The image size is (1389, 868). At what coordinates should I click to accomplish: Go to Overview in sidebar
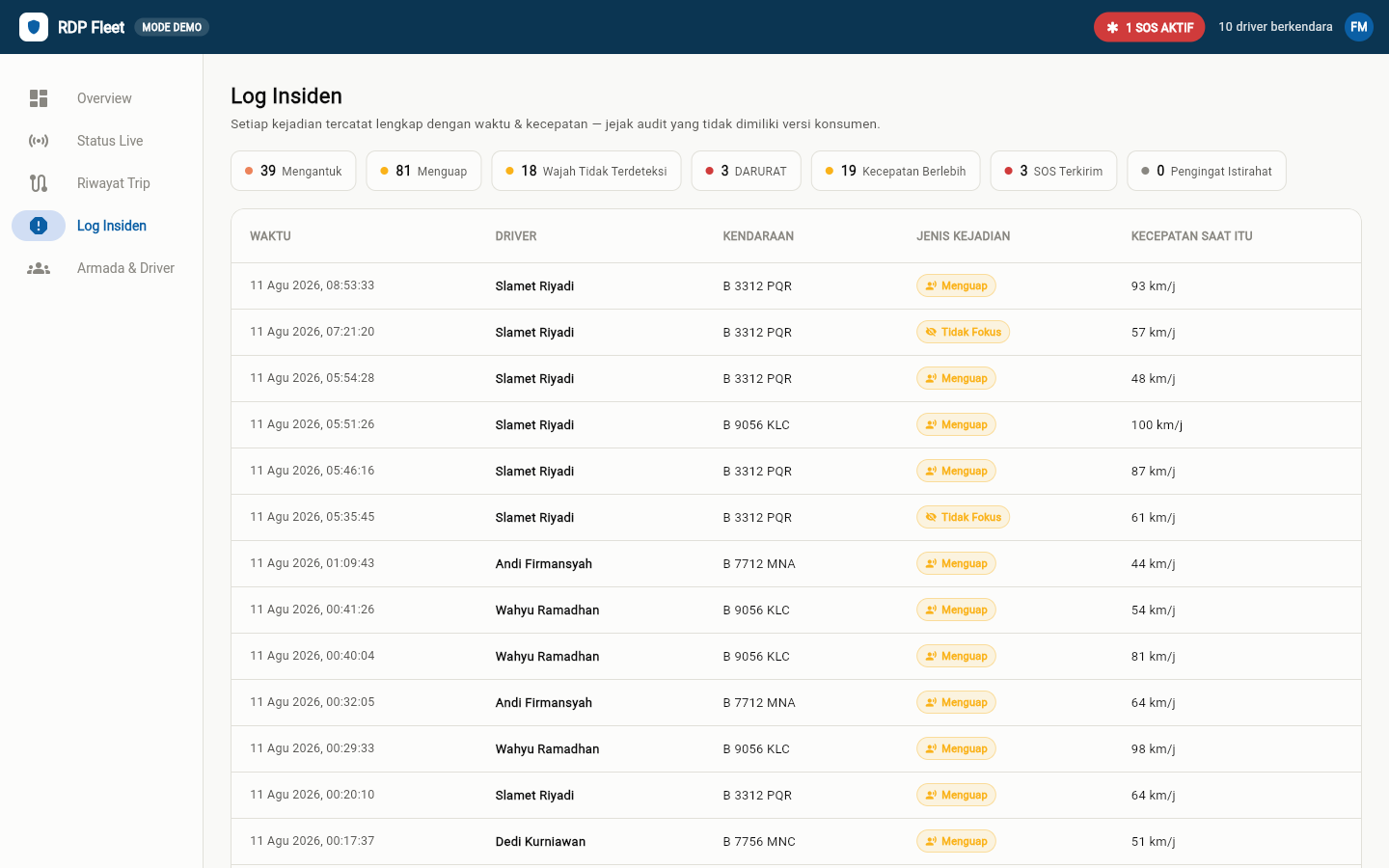(104, 98)
